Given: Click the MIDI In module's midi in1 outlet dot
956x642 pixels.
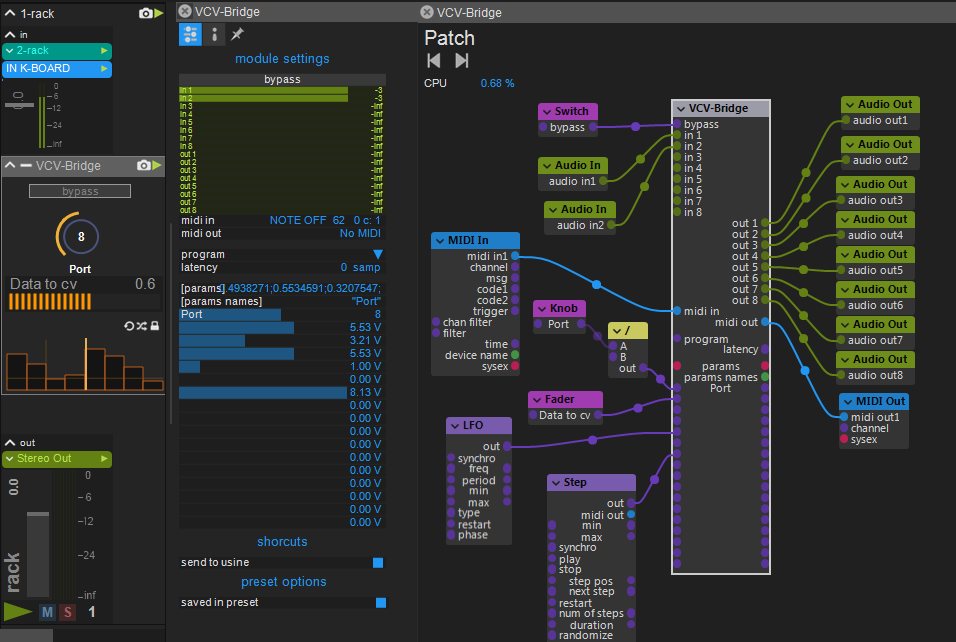Looking at the screenshot, I should (515, 256).
